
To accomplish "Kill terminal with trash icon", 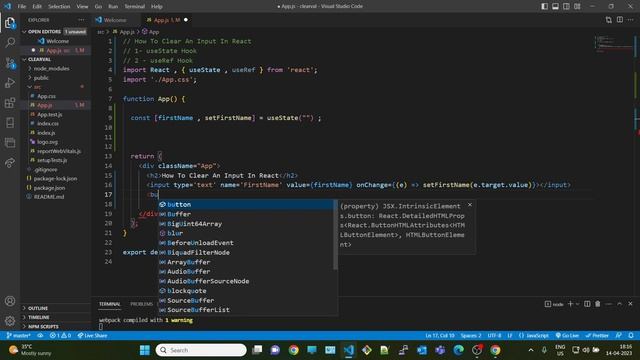I will 598,304.
